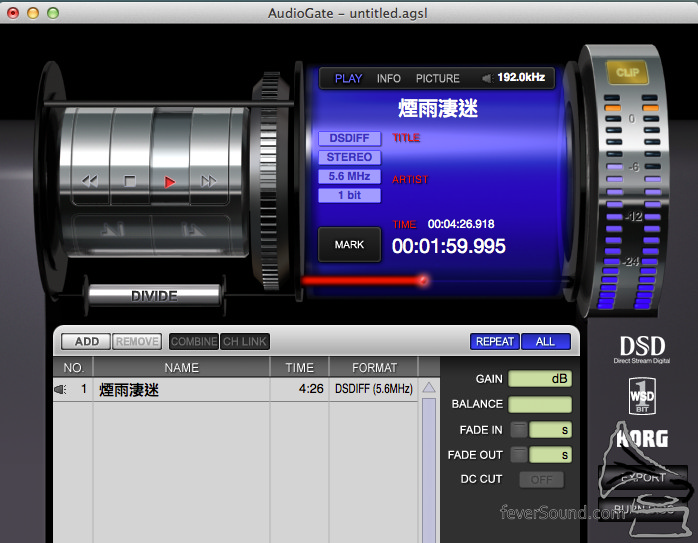698x543 pixels.
Task: Click the elapsed time 00:01:59.995
Action: point(448,246)
